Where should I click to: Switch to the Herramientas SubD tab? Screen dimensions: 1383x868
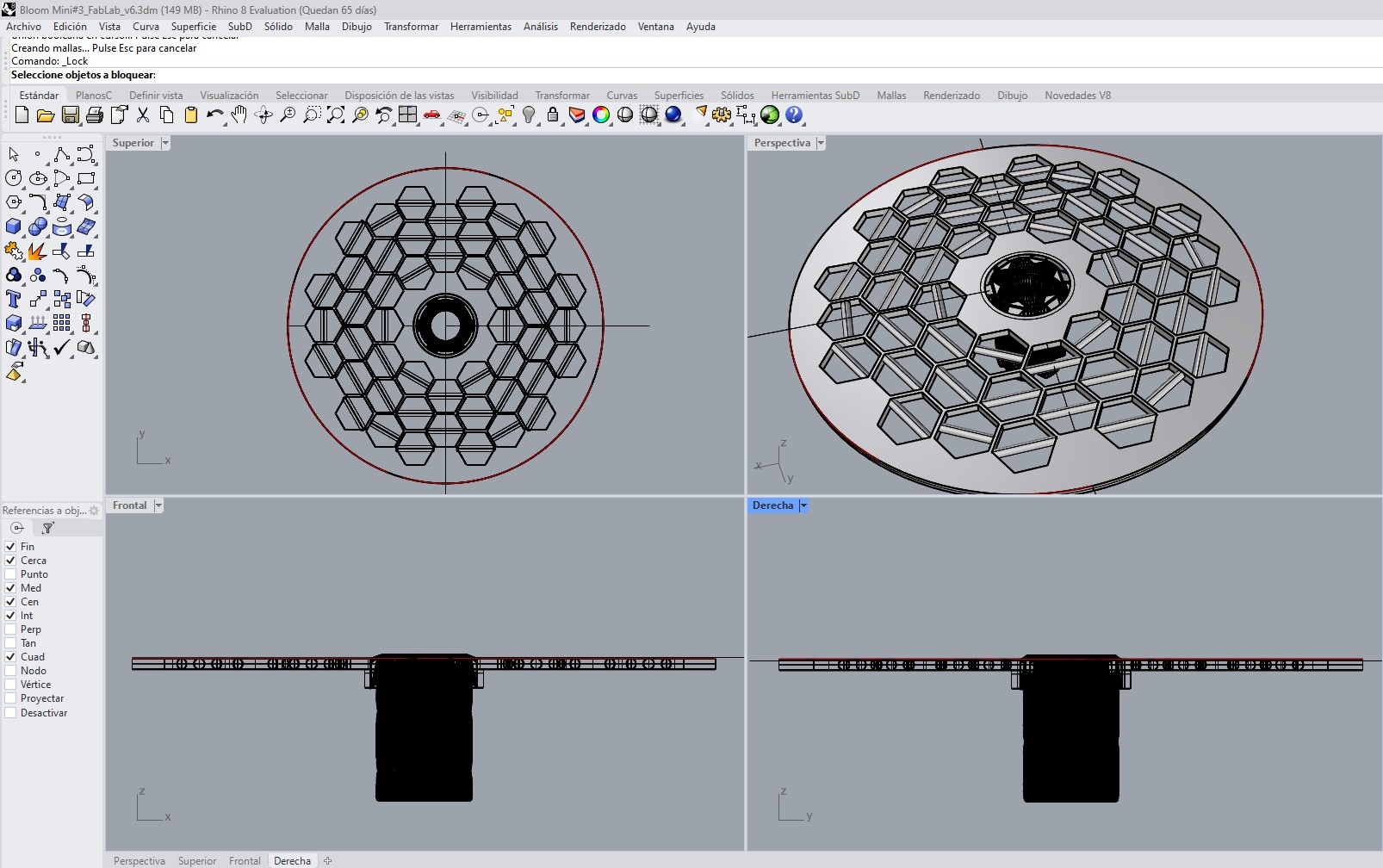(x=816, y=96)
